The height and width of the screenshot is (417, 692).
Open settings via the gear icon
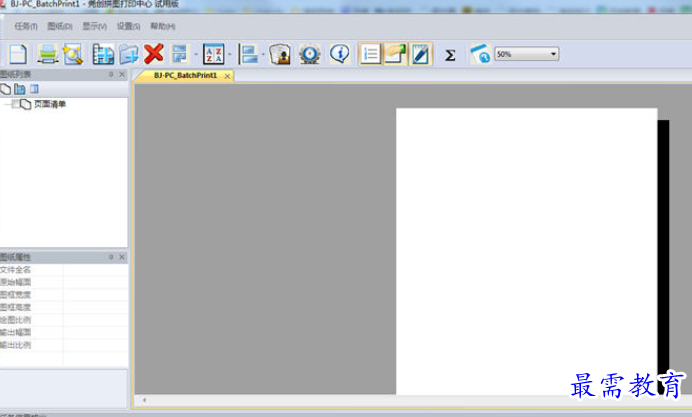pyautogui.click(x=310, y=54)
